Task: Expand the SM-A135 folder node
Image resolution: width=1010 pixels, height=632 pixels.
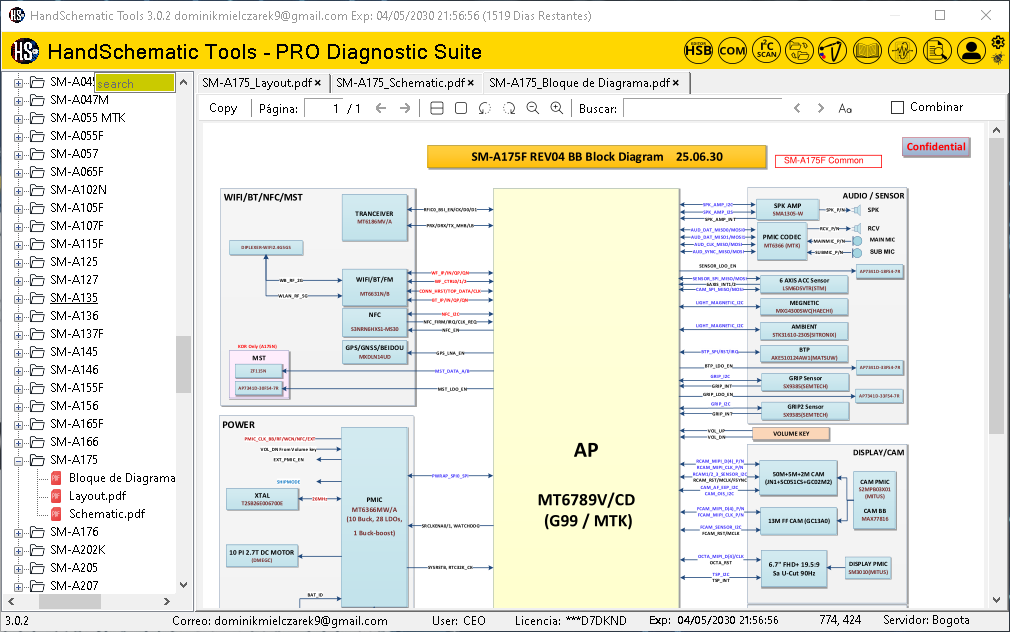Action: click(x=19, y=298)
